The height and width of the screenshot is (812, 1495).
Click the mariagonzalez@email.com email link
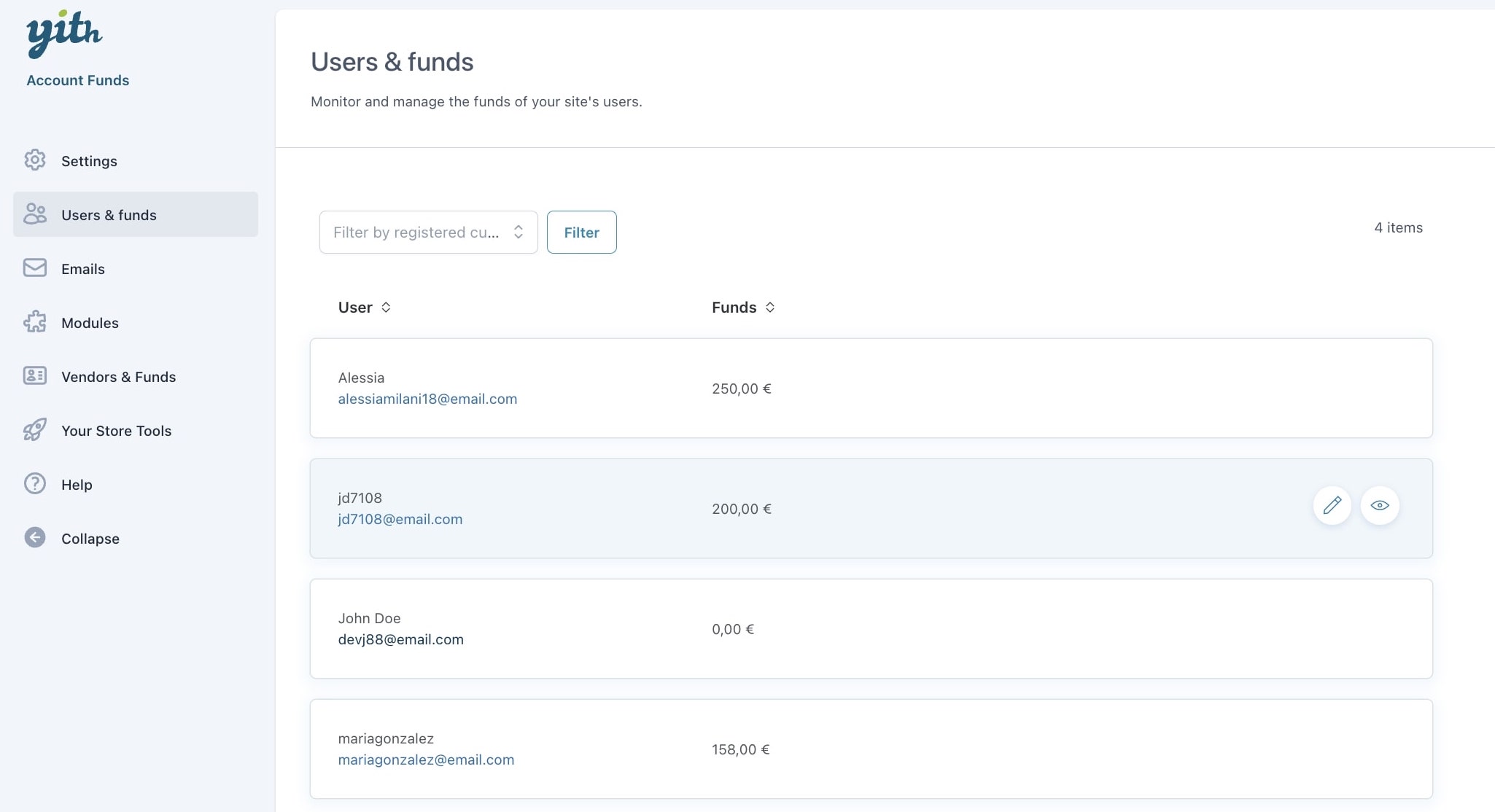pos(426,760)
